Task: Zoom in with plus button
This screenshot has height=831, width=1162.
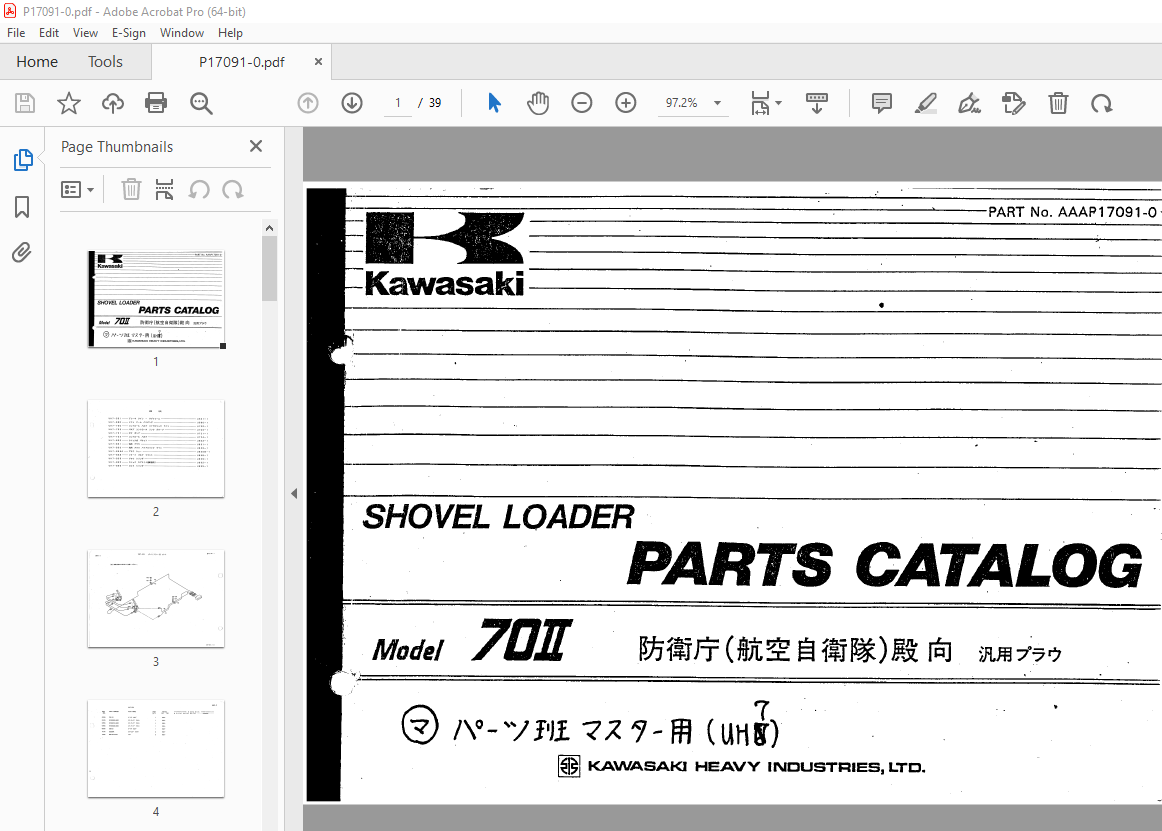Action: (x=626, y=103)
